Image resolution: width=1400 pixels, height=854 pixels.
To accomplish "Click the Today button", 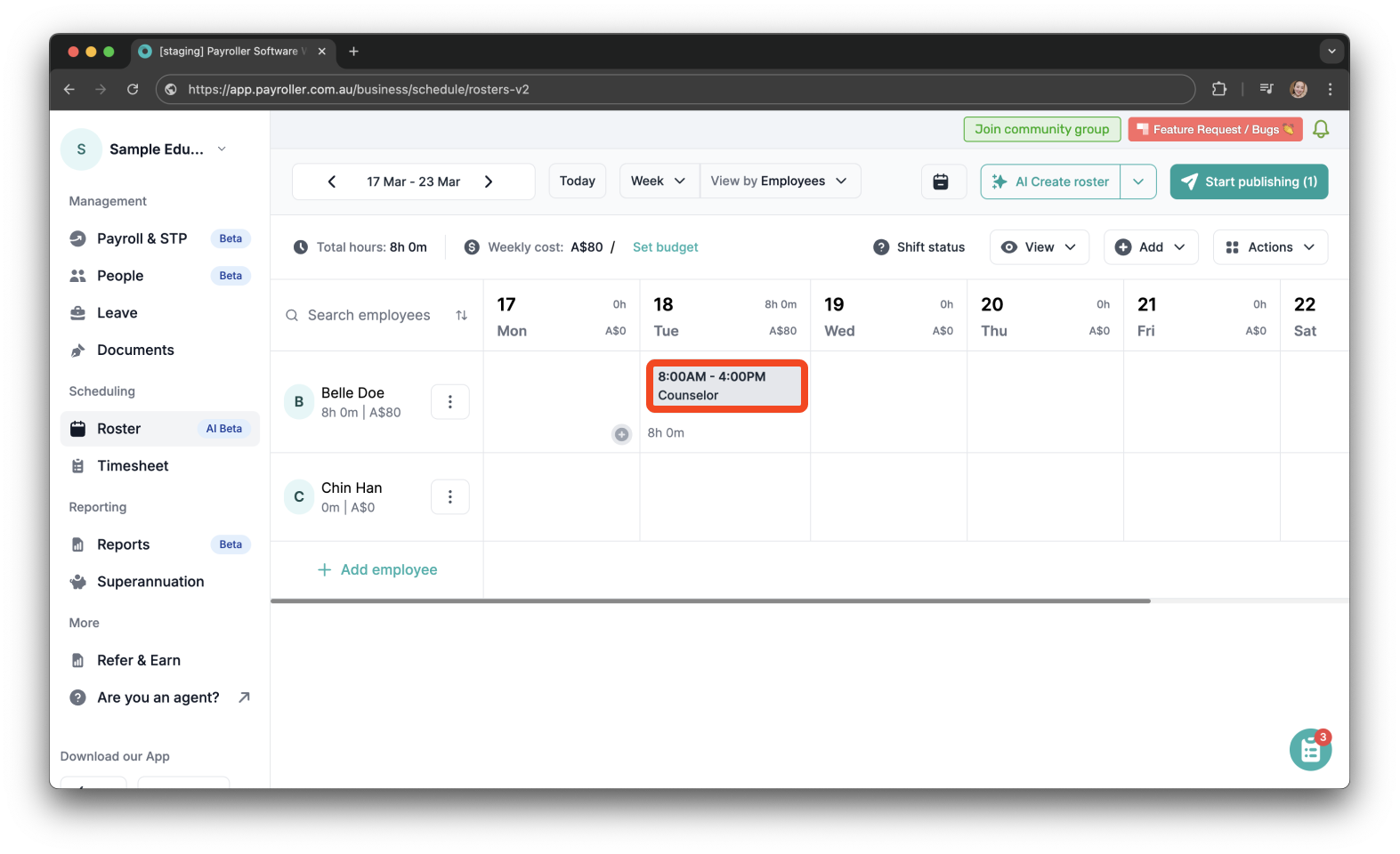I will [x=578, y=181].
